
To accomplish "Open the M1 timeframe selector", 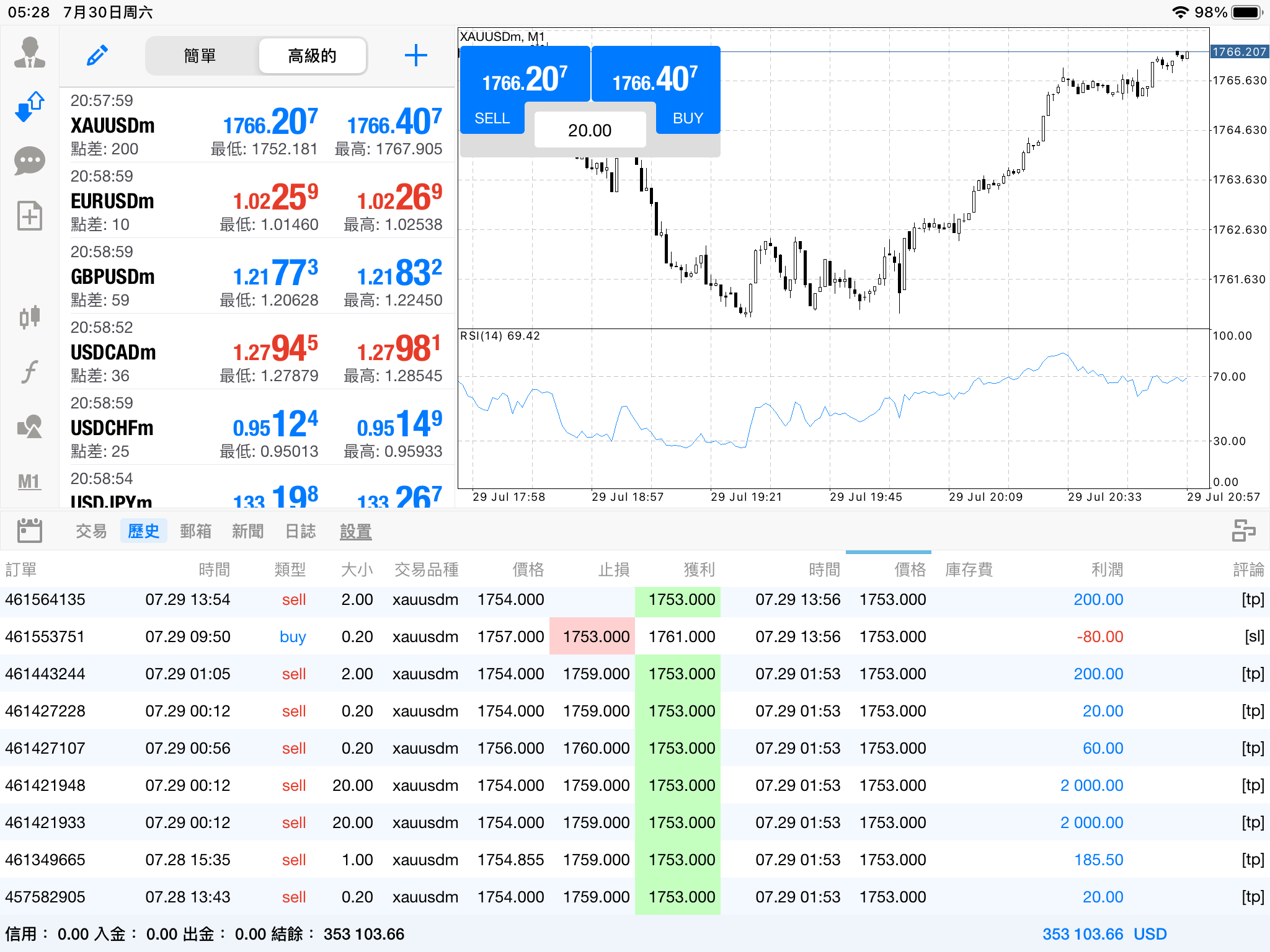I will coord(29,482).
